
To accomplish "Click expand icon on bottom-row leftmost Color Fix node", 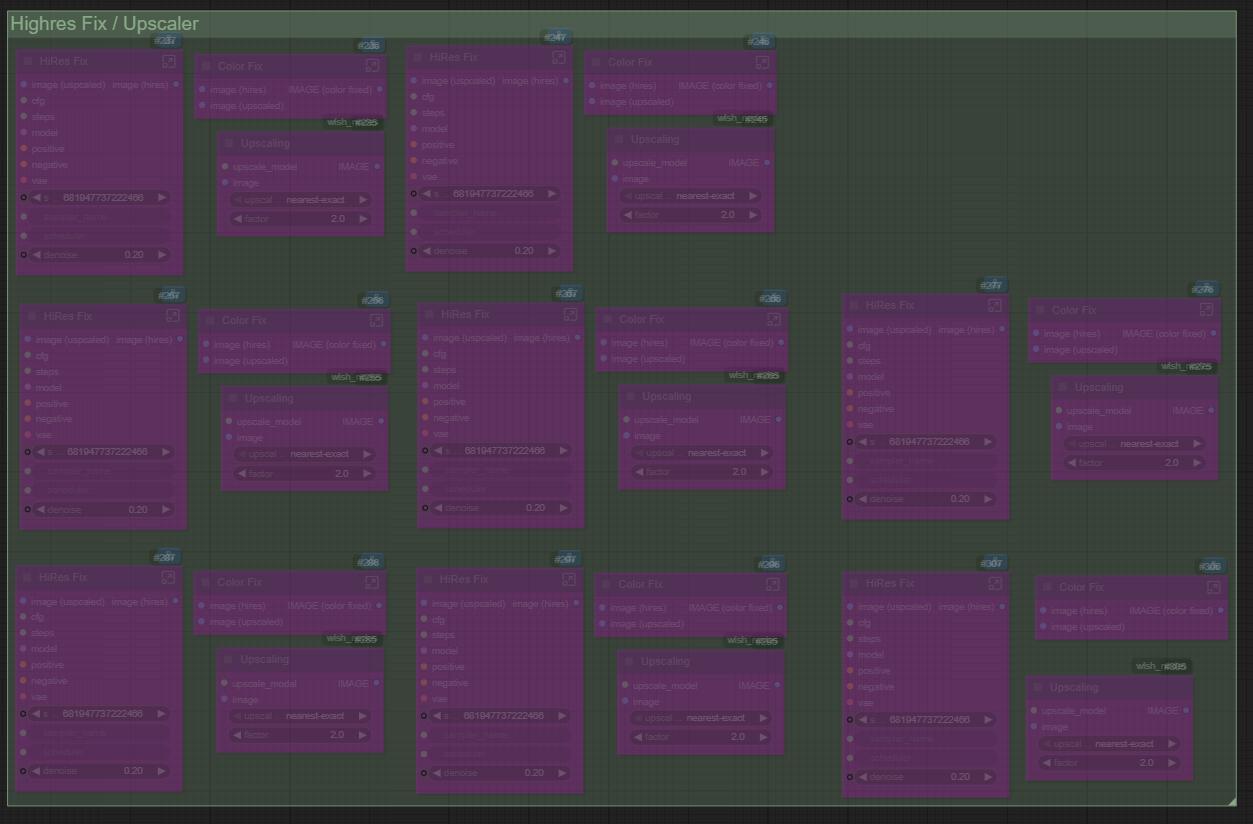I will click(x=371, y=582).
